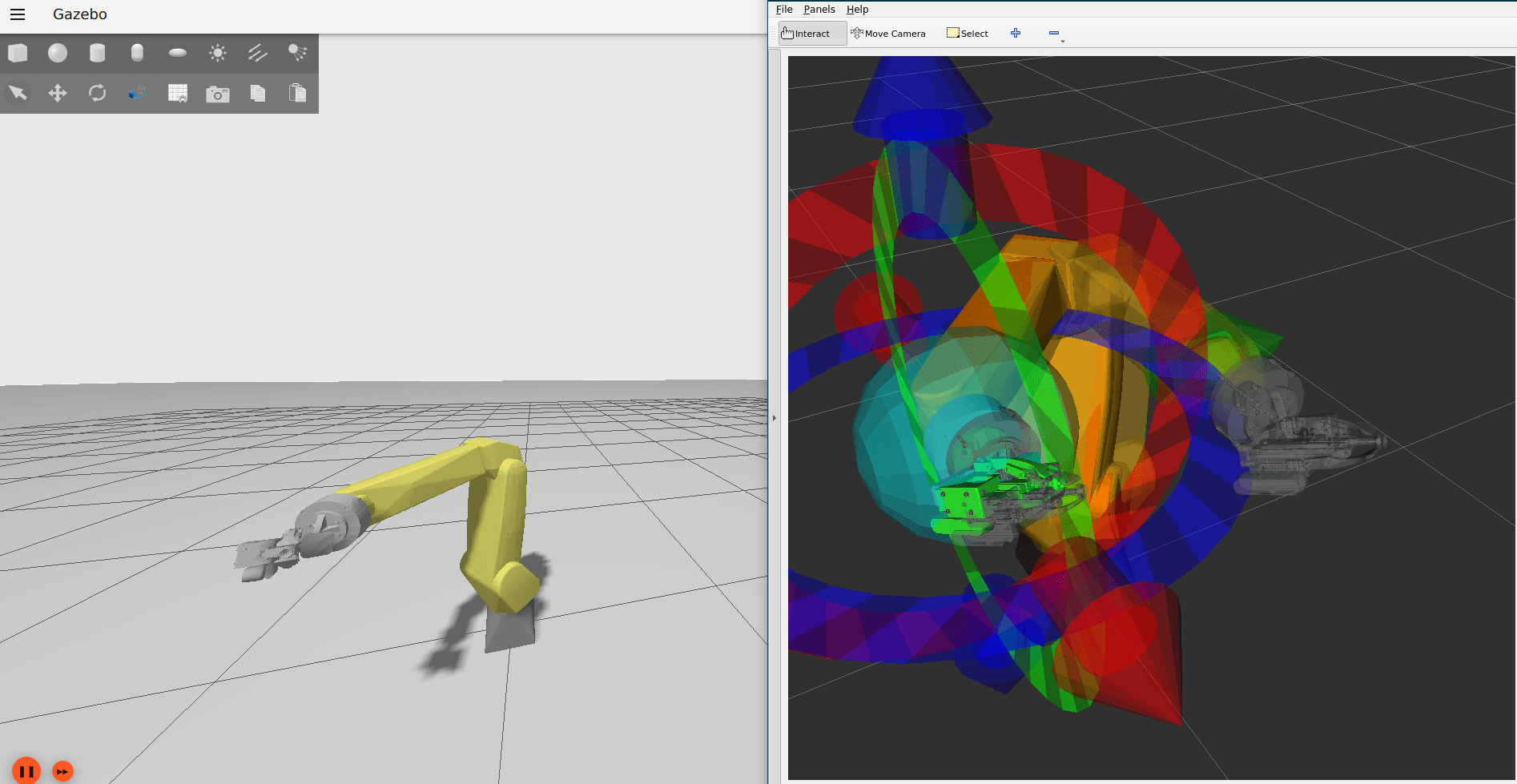Insert a sphere shape
Screen dimensions: 1517x784
coord(58,53)
